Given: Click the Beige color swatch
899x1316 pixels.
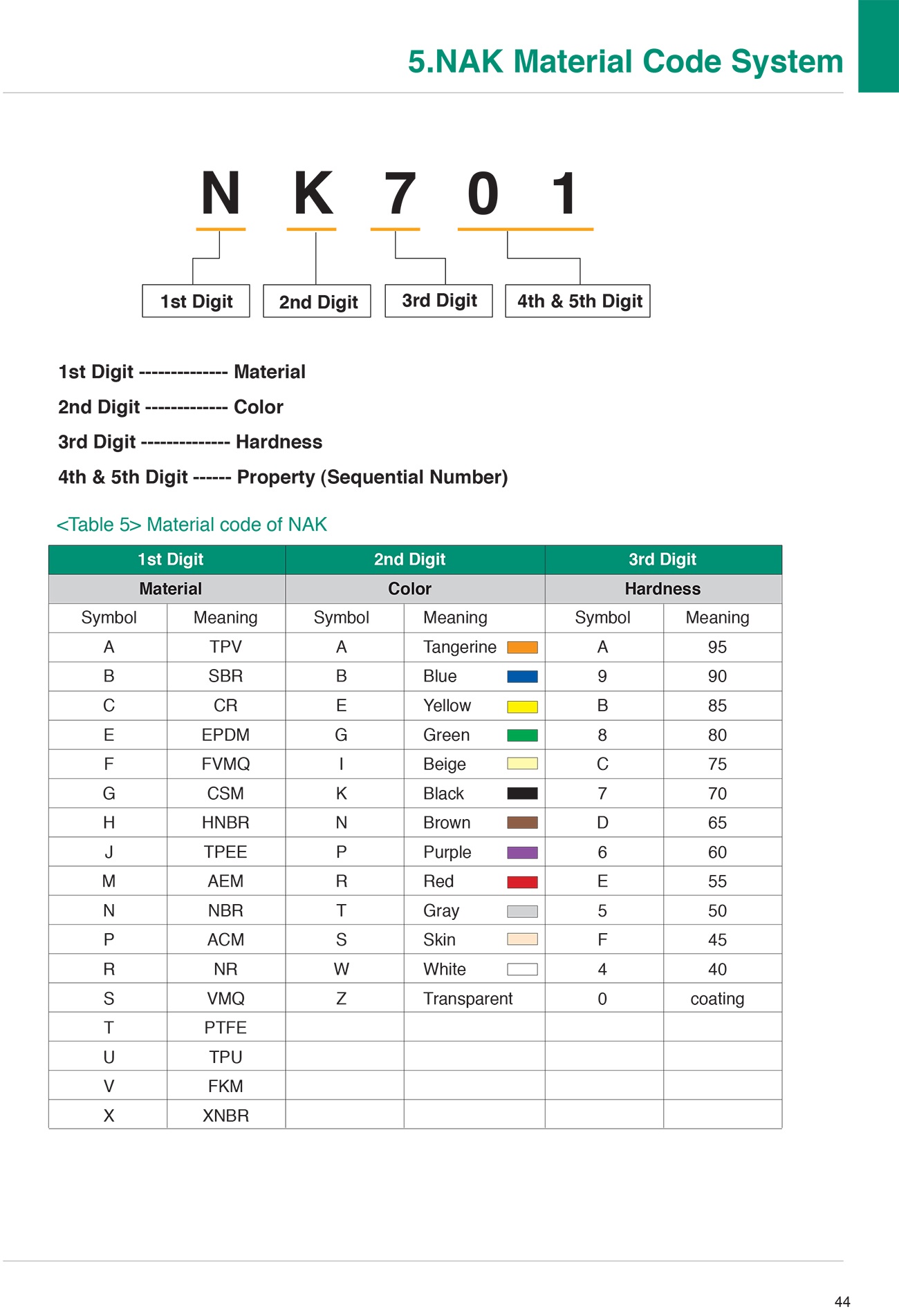Looking at the screenshot, I should 522,764.
